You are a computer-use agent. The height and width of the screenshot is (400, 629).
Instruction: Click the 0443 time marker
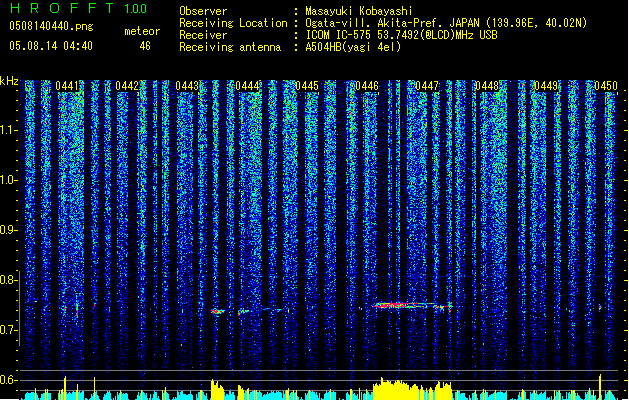[x=187, y=86]
